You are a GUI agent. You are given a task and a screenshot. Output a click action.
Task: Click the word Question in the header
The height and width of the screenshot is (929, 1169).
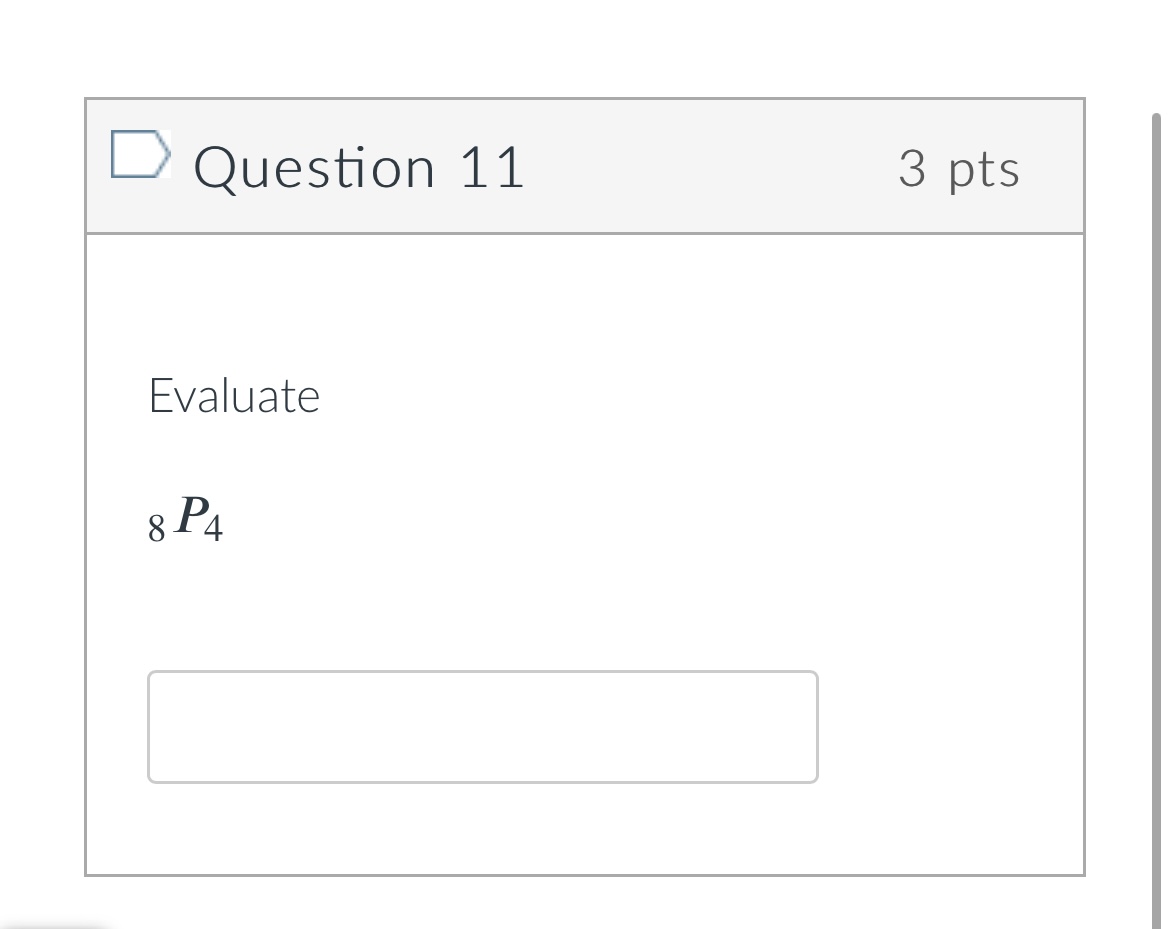(314, 167)
